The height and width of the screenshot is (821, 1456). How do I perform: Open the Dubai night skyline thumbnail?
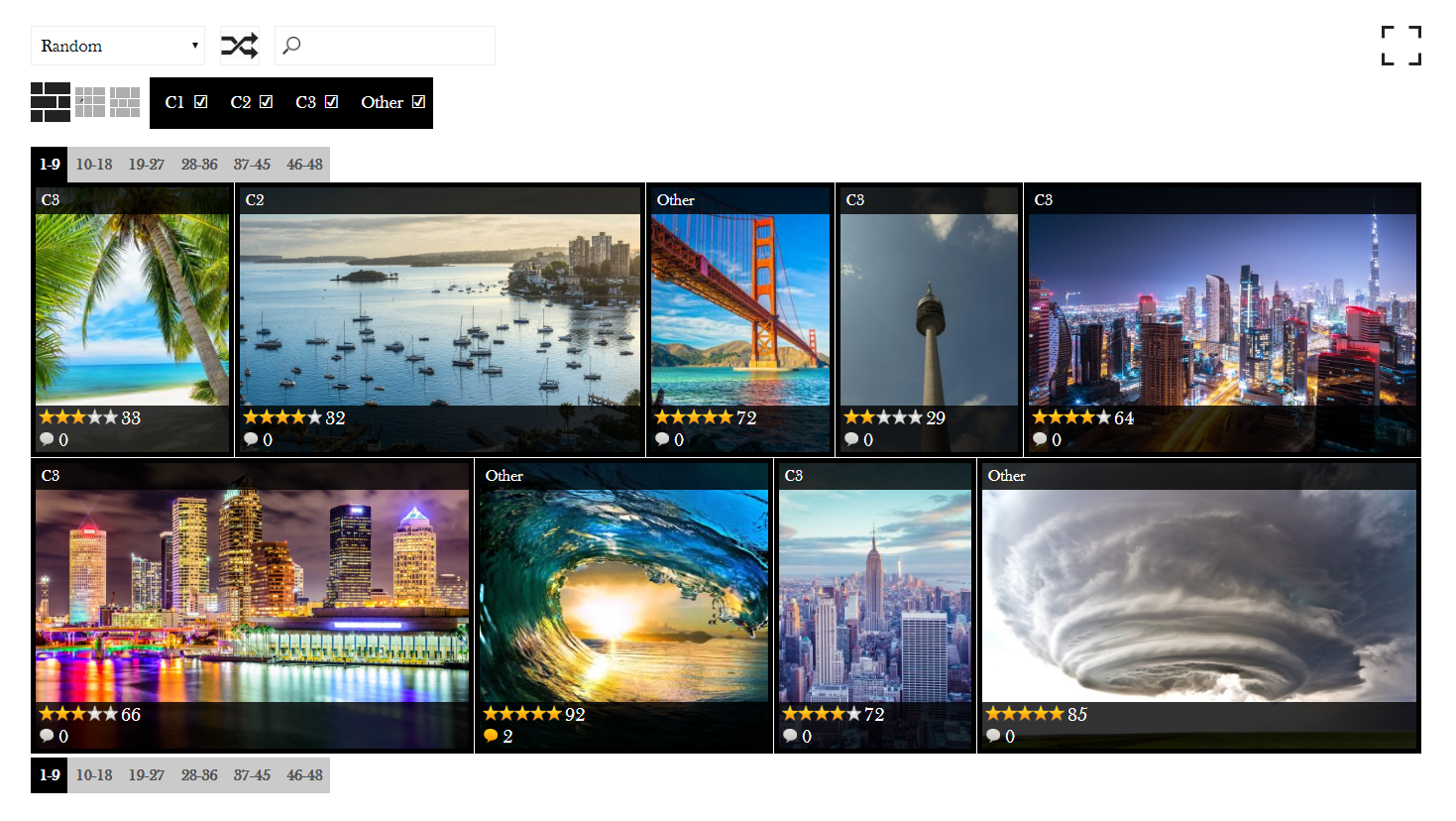coord(1222,309)
